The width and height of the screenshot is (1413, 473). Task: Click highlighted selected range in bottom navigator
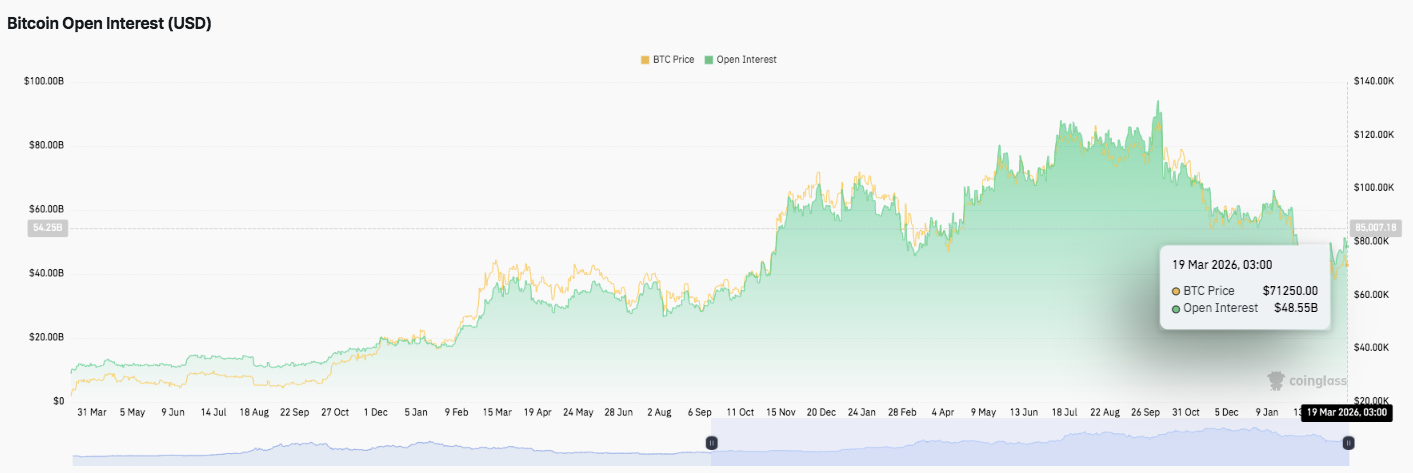[x=1030, y=442]
